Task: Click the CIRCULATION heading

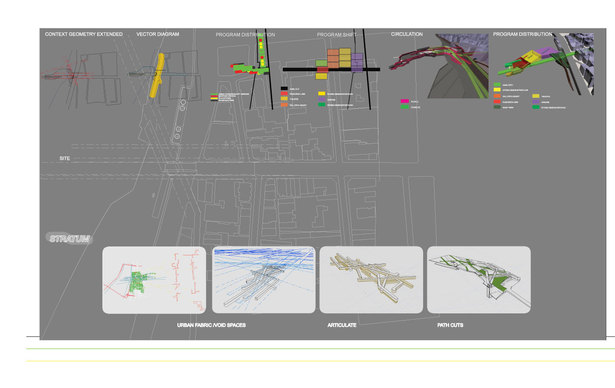Action: [407, 34]
